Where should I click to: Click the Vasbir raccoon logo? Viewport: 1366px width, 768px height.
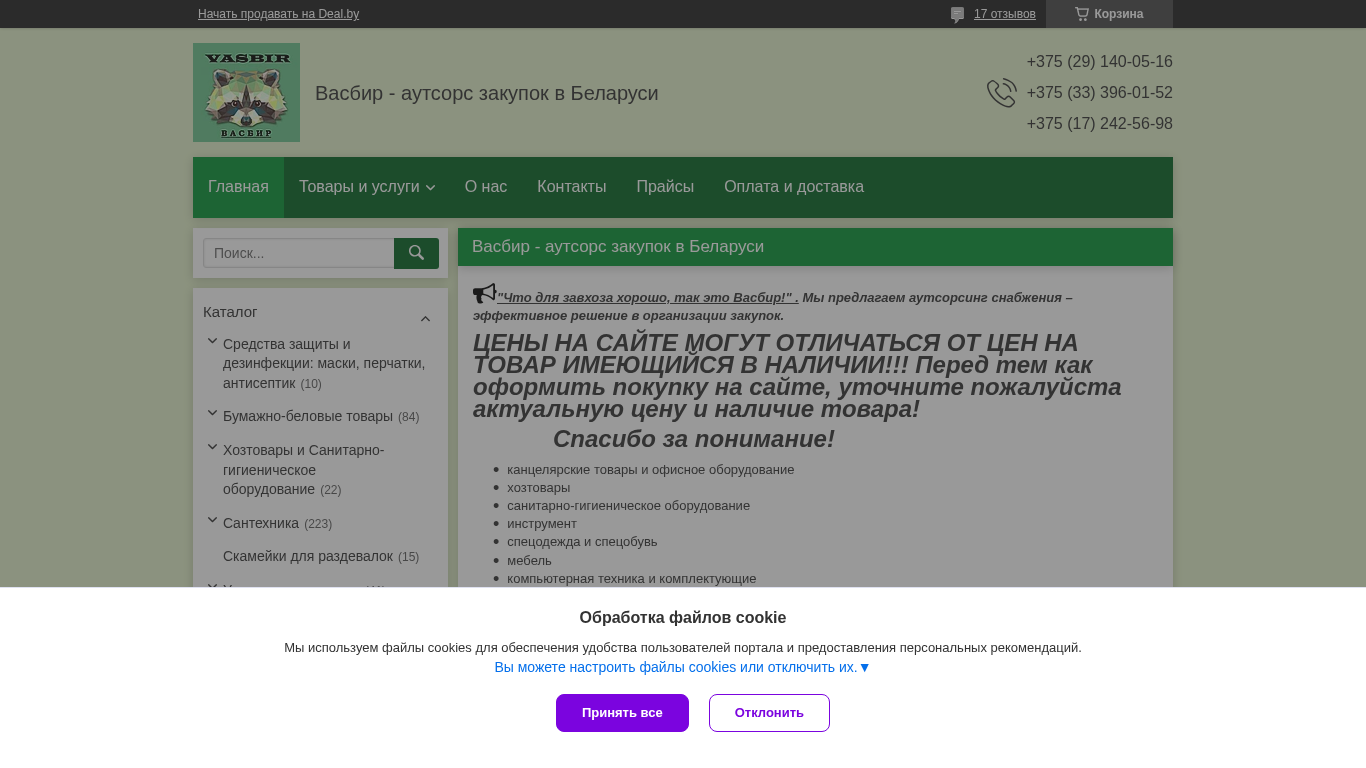(x=246, y=92)
